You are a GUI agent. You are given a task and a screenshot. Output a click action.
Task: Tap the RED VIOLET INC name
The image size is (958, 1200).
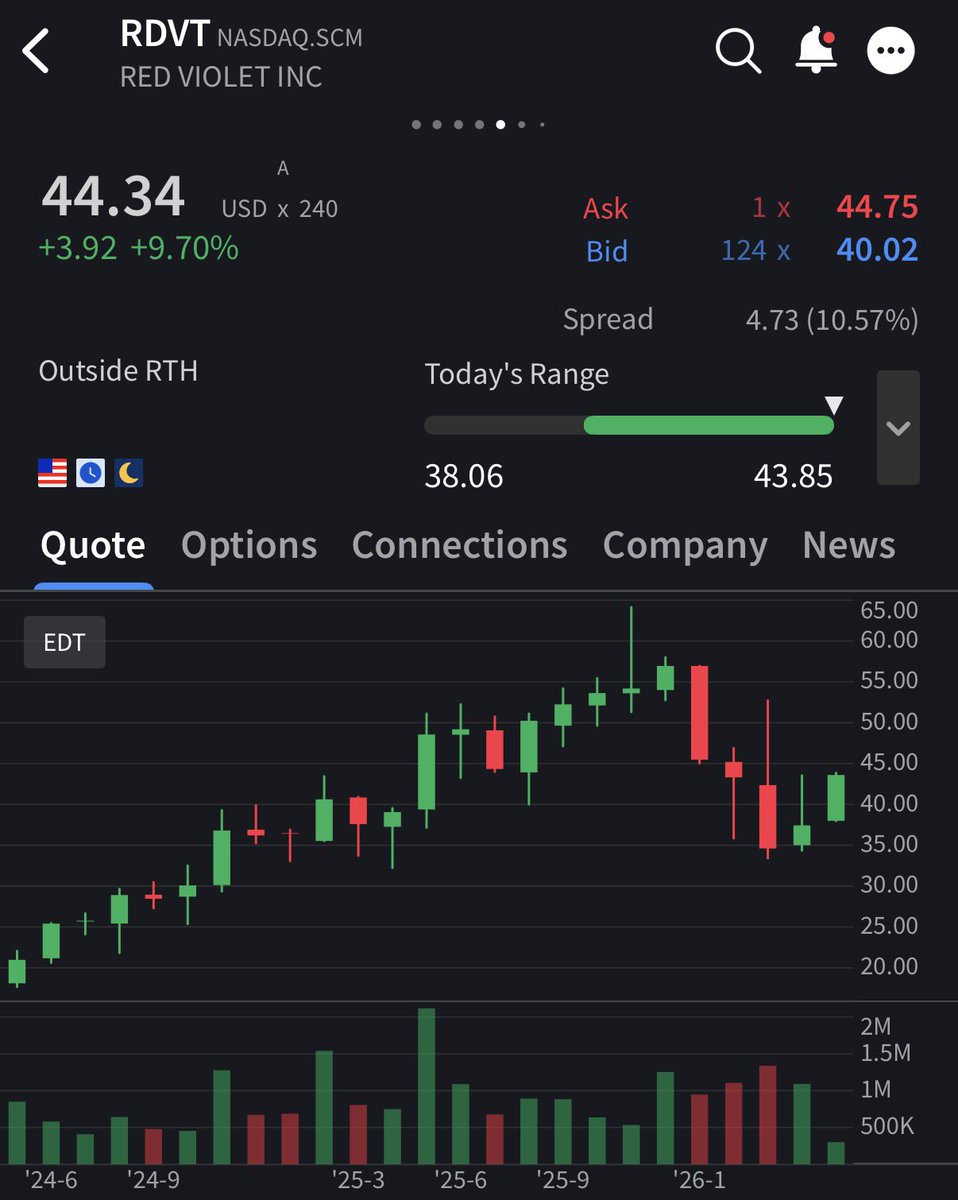(x=221, y=77)
